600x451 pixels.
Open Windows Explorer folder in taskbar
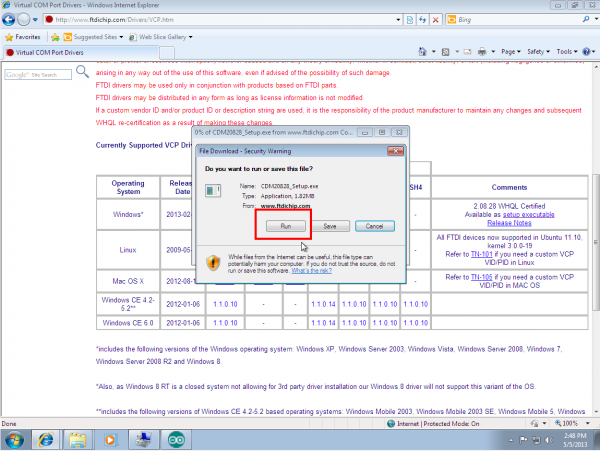[x=78, y=438]
